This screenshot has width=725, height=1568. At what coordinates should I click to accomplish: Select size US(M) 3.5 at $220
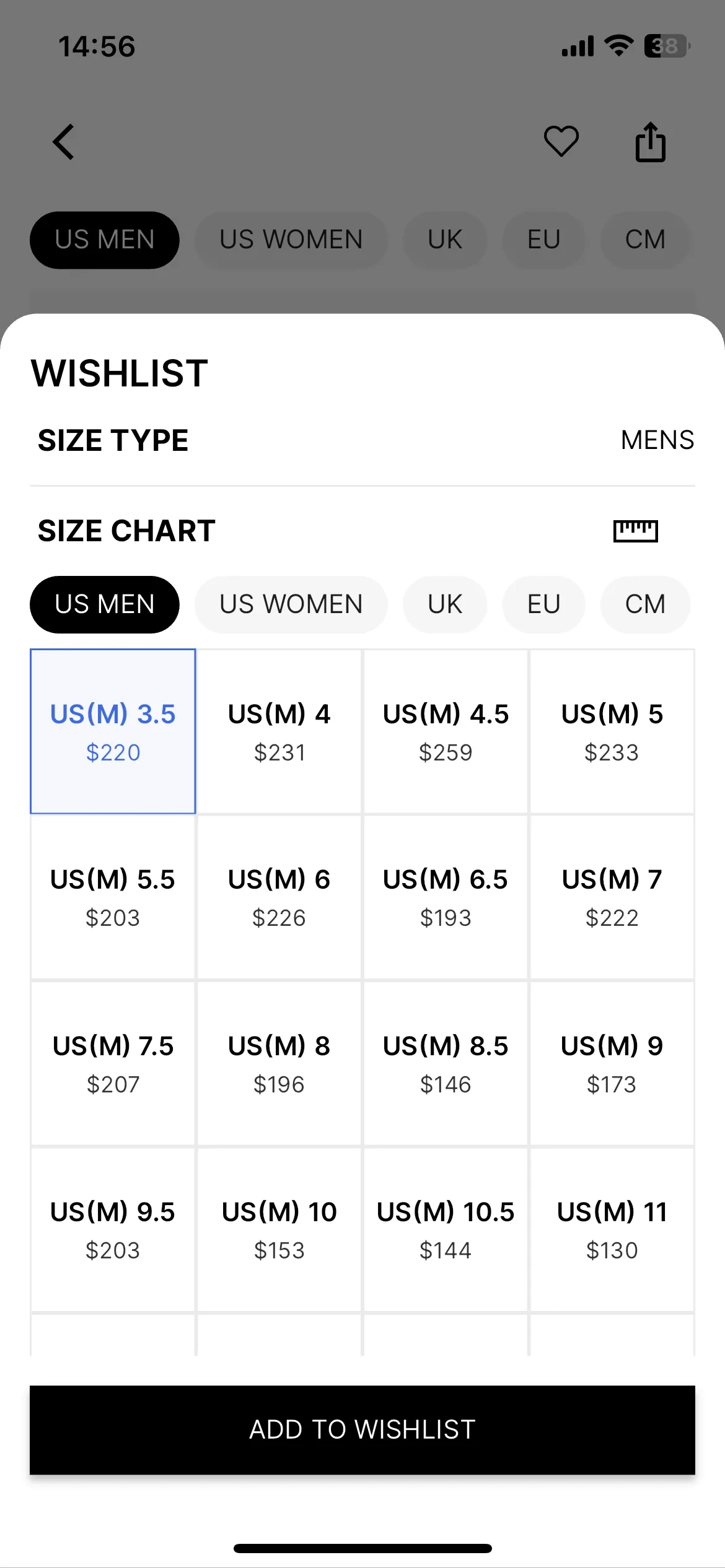tap(113, 731)
